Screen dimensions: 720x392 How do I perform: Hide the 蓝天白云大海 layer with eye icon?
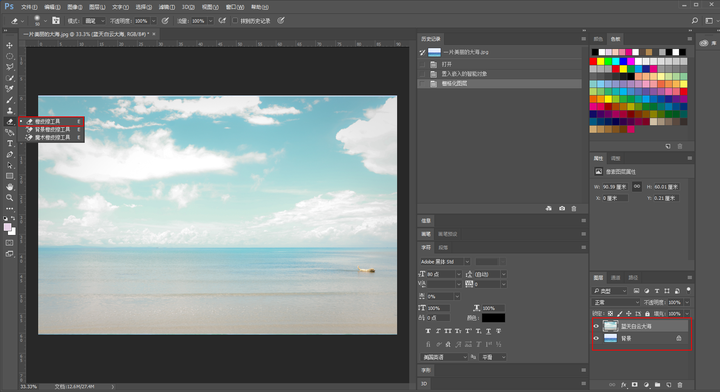click(596, 326)
